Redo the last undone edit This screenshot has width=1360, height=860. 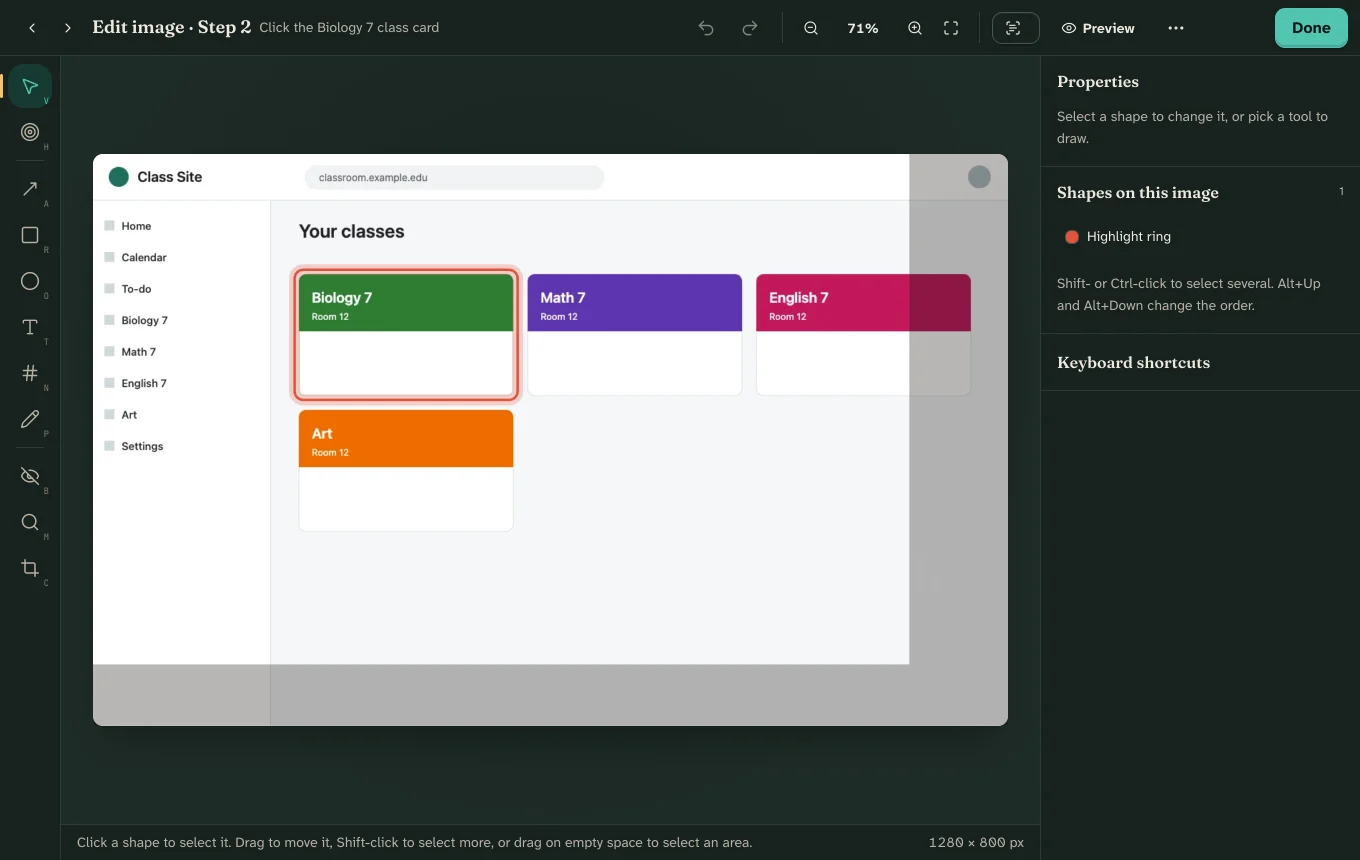tap(750, 28)
